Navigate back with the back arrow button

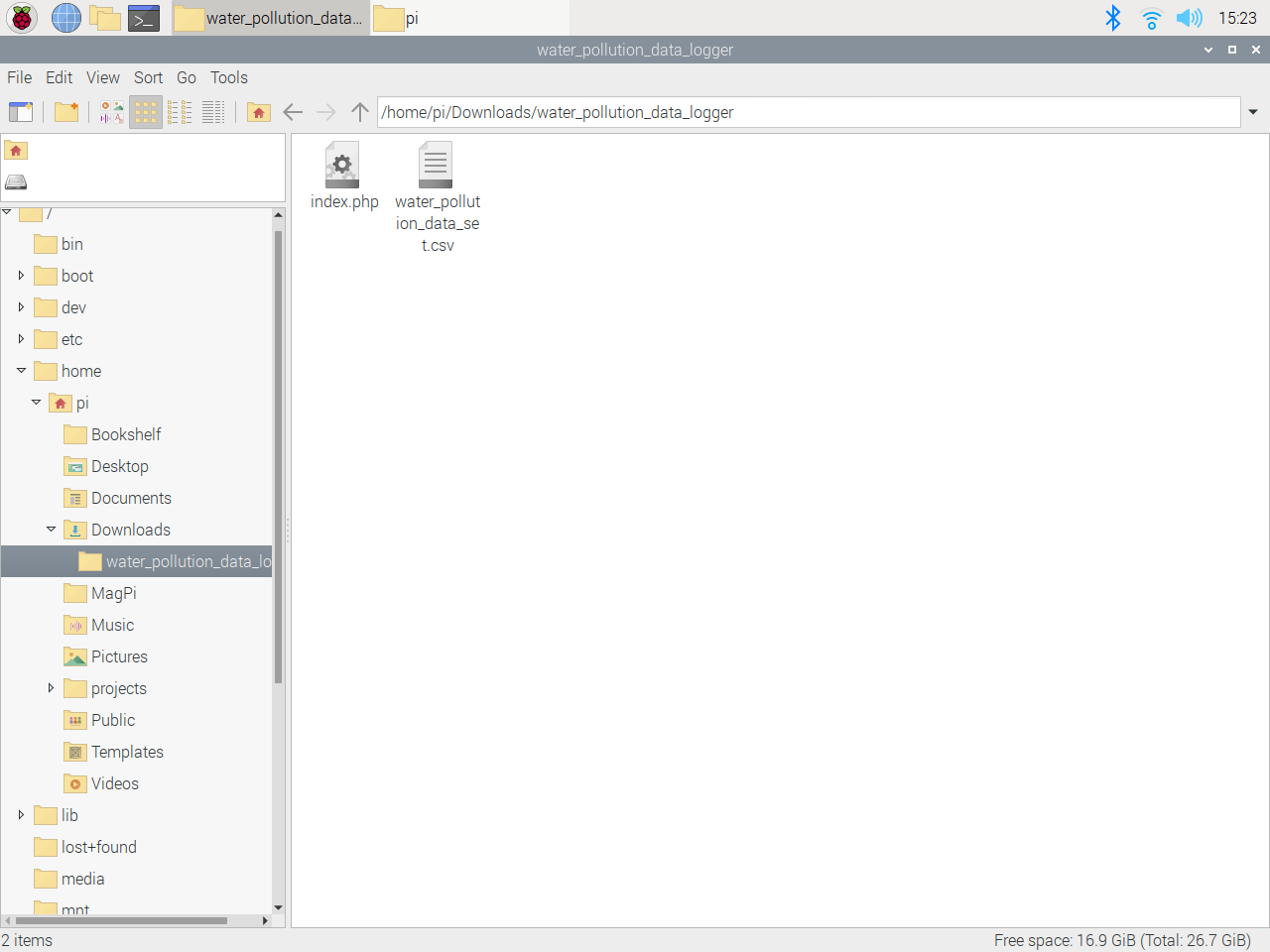tap(293, 112)
